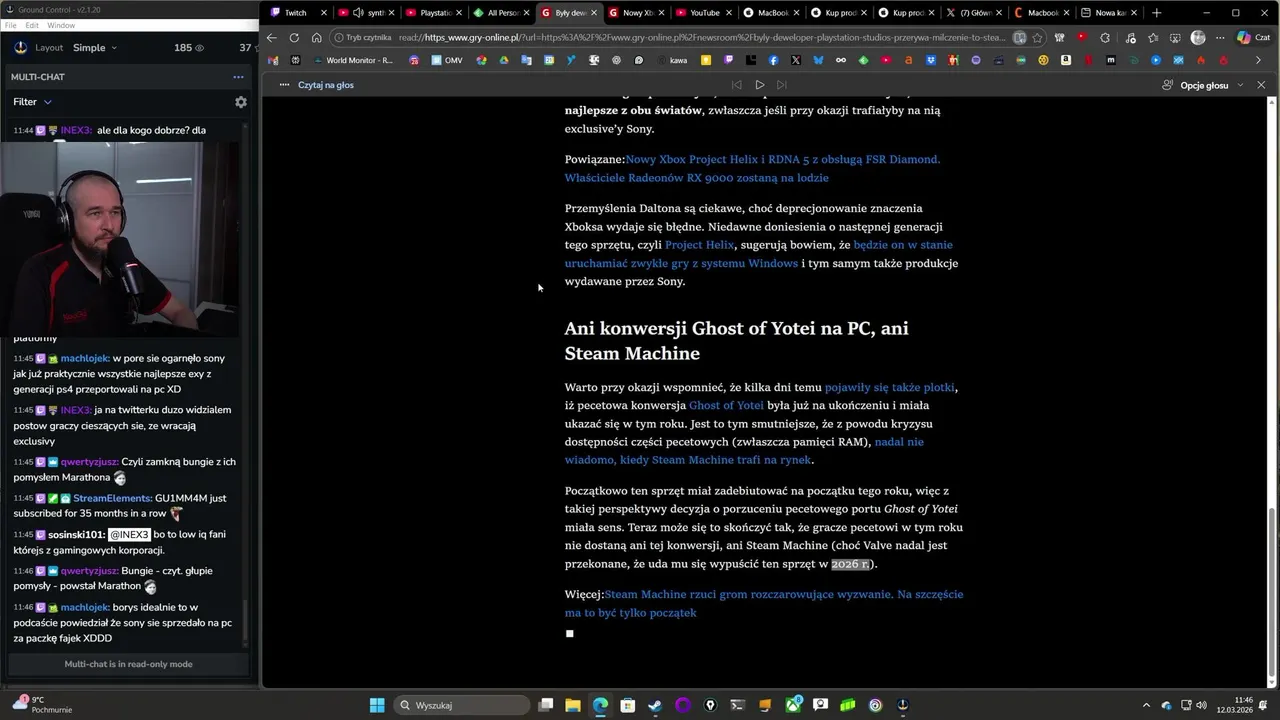Toggle the reader mode icon in the address bar

tap(1019, 38)
